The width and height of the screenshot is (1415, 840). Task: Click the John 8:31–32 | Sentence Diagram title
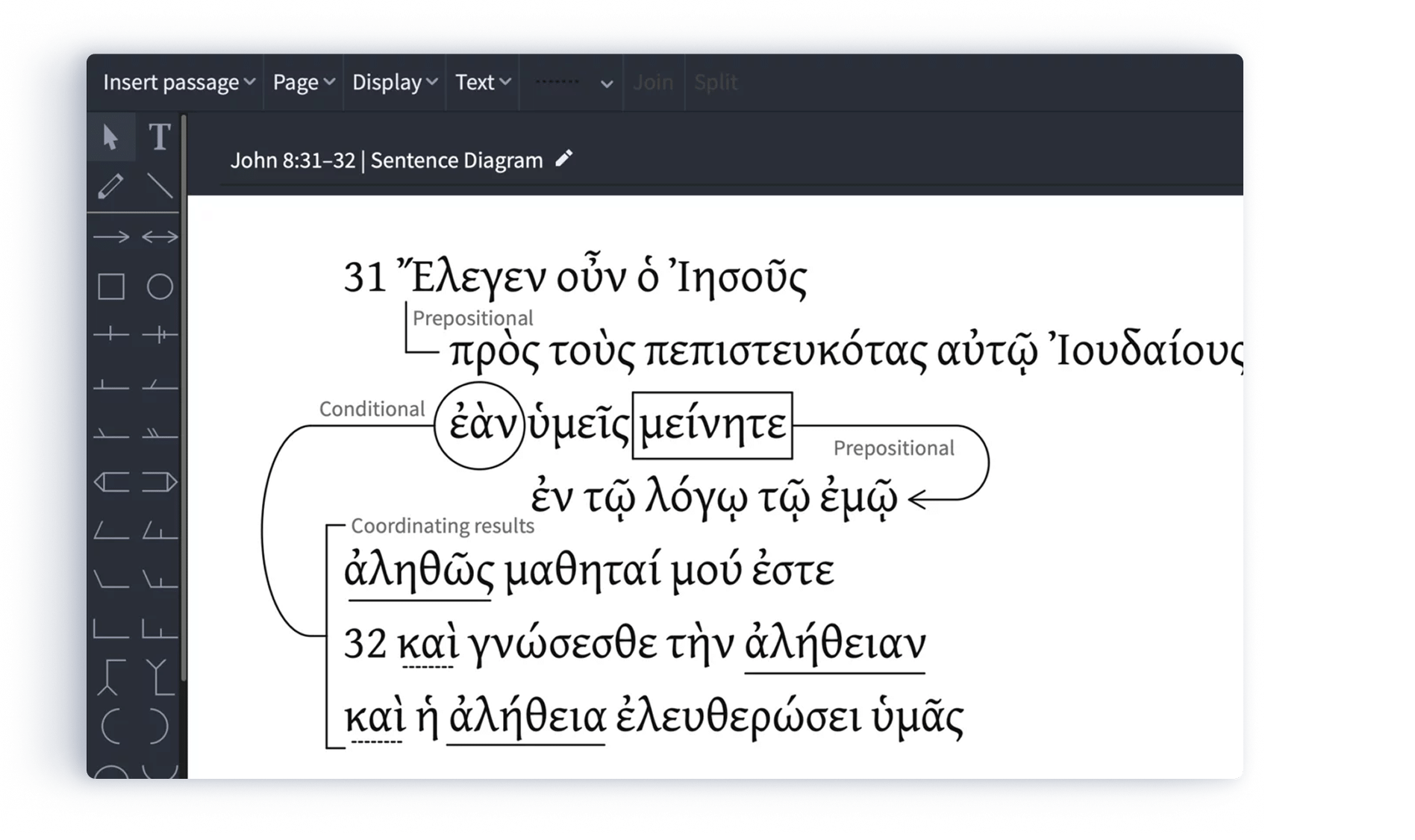click(x=387, y=160)
